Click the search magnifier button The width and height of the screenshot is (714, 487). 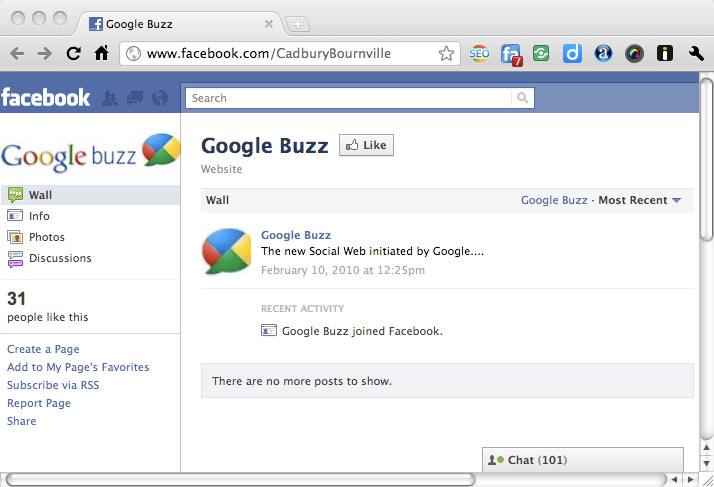click(523, 98)
